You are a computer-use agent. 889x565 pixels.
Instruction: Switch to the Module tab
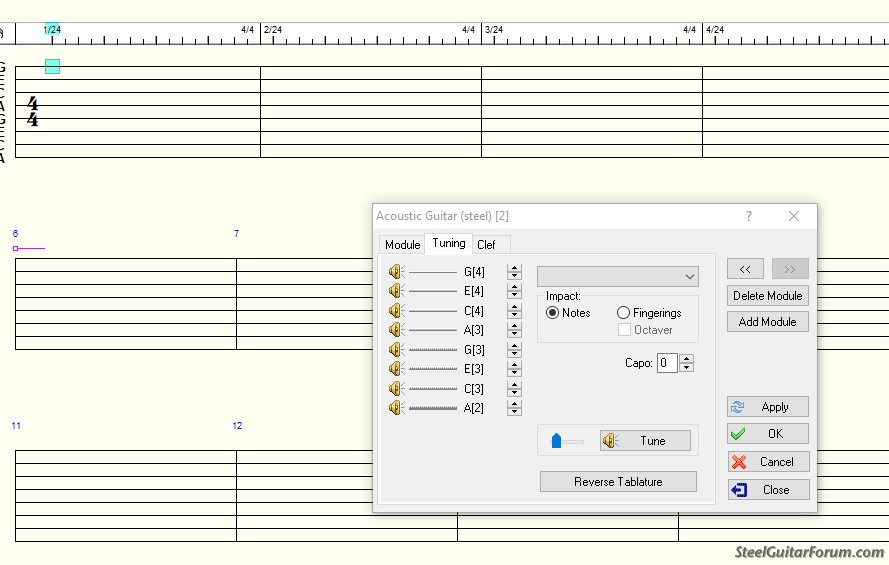coord(403,245)
